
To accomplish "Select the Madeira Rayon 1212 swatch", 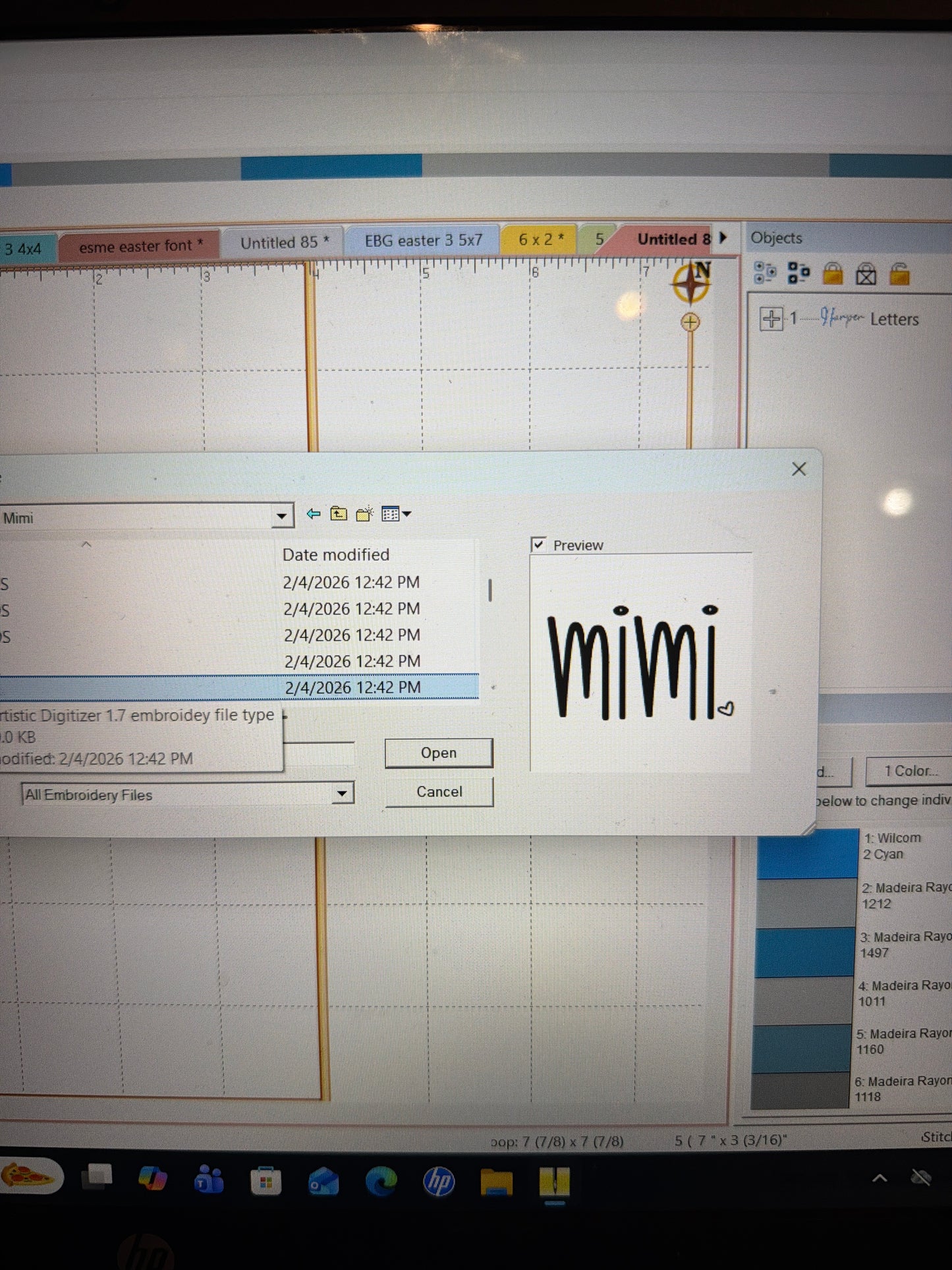I will (806, 904).
